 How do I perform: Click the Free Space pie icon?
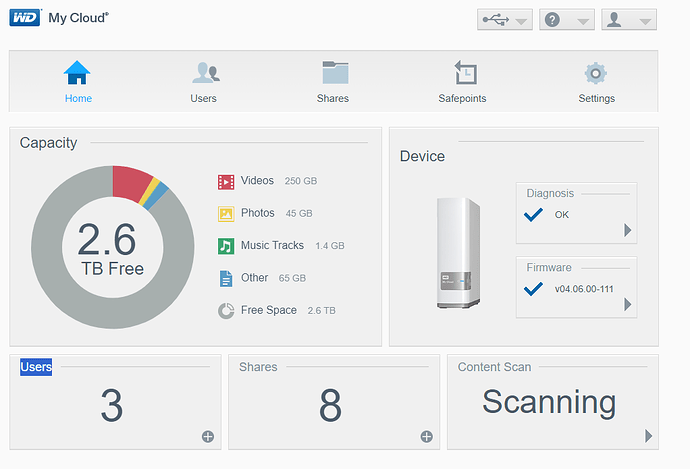pos(226,311)
